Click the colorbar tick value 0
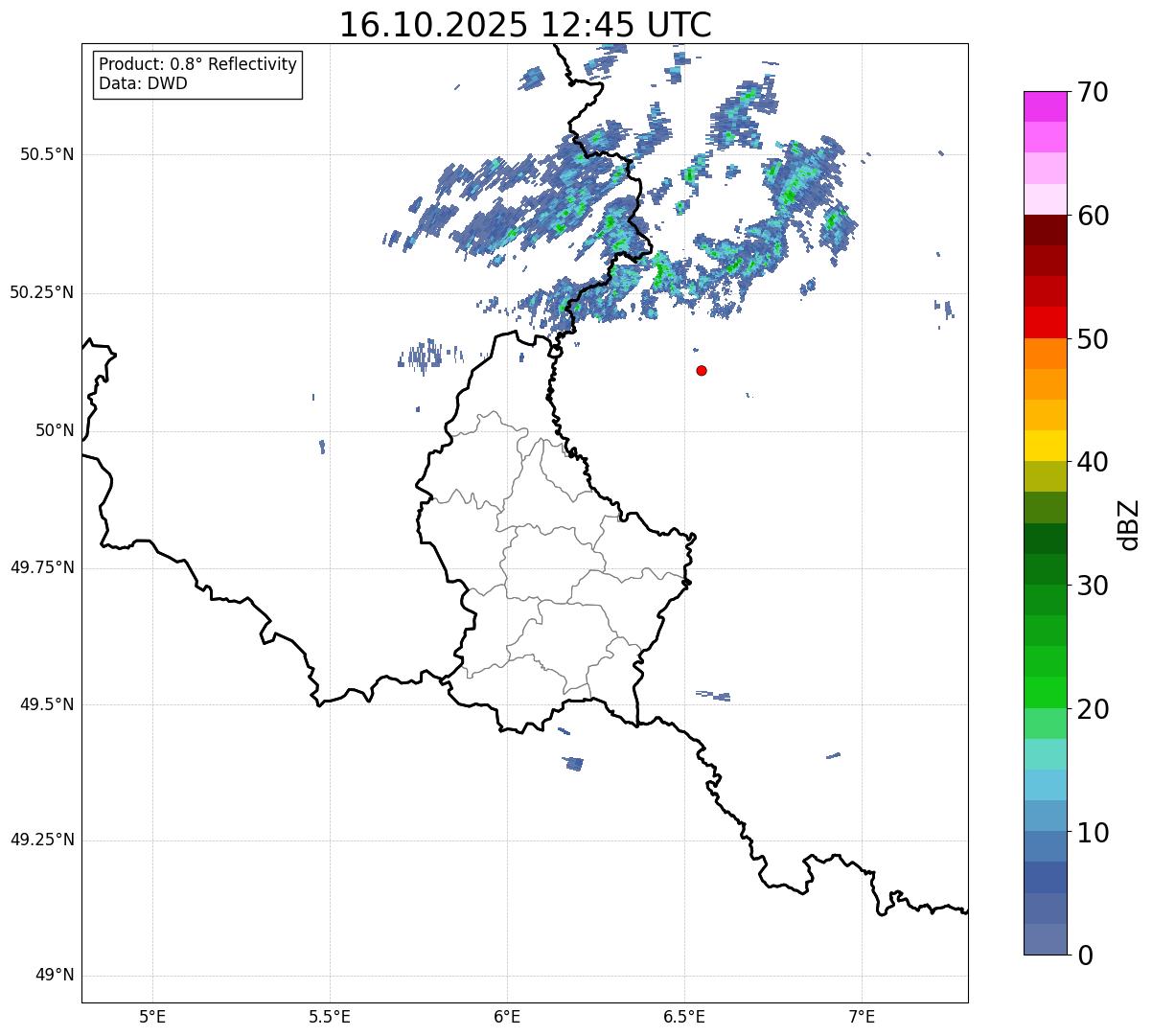This screenshot has height=1036, width=1152. 1084,955
